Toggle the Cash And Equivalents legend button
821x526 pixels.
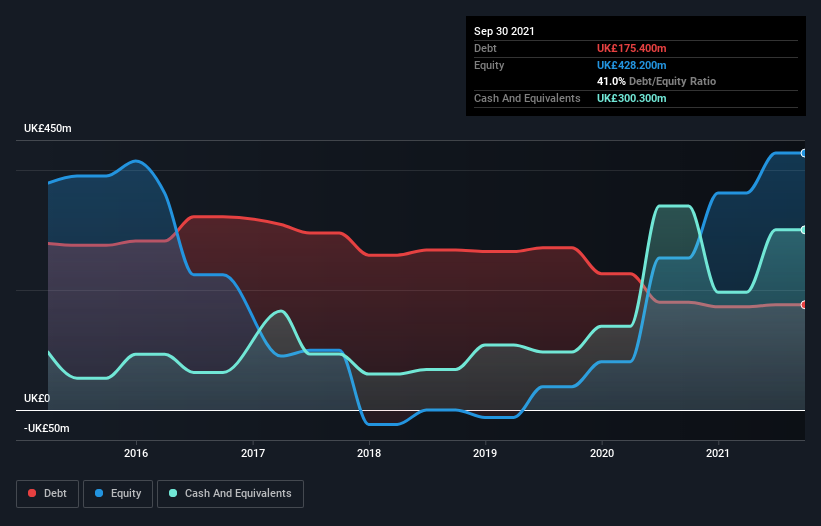[230, 494]
